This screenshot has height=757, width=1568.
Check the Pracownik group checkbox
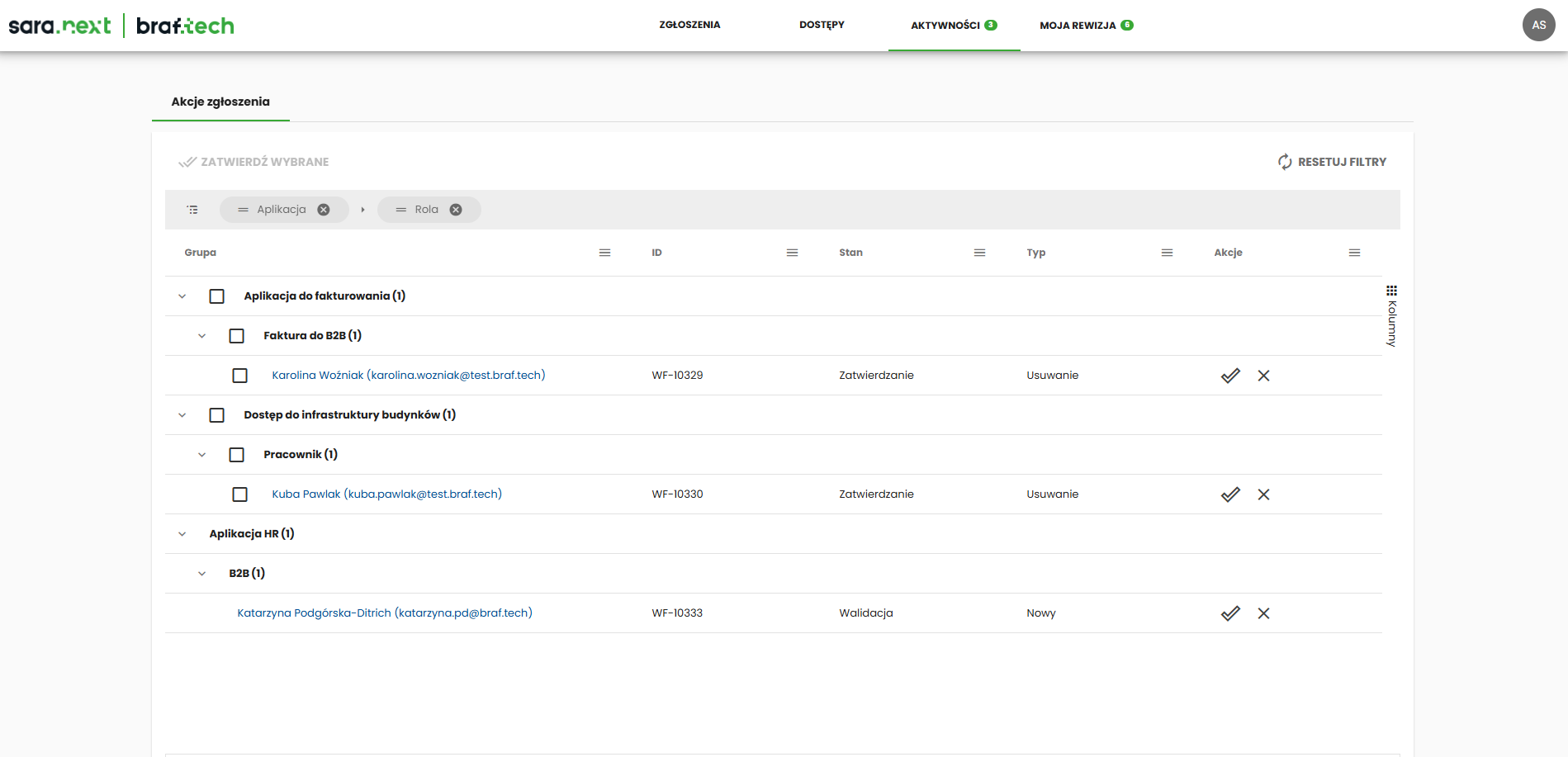click(237, 455)
